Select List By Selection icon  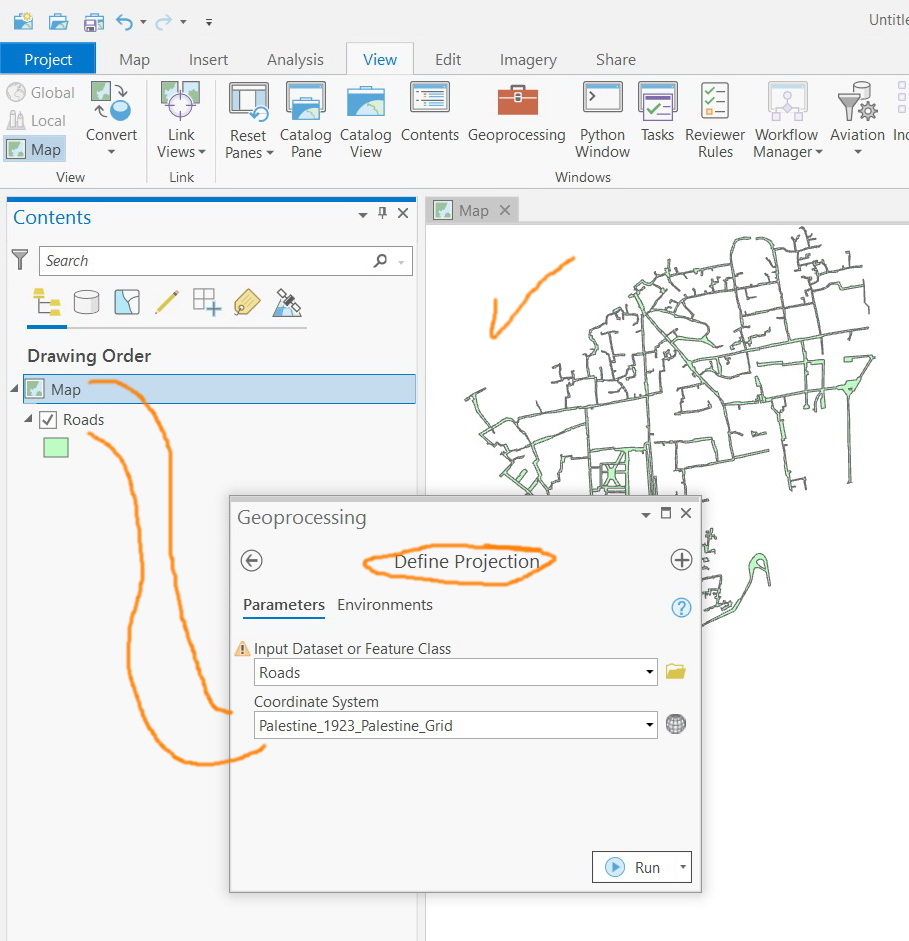point(127,302)
